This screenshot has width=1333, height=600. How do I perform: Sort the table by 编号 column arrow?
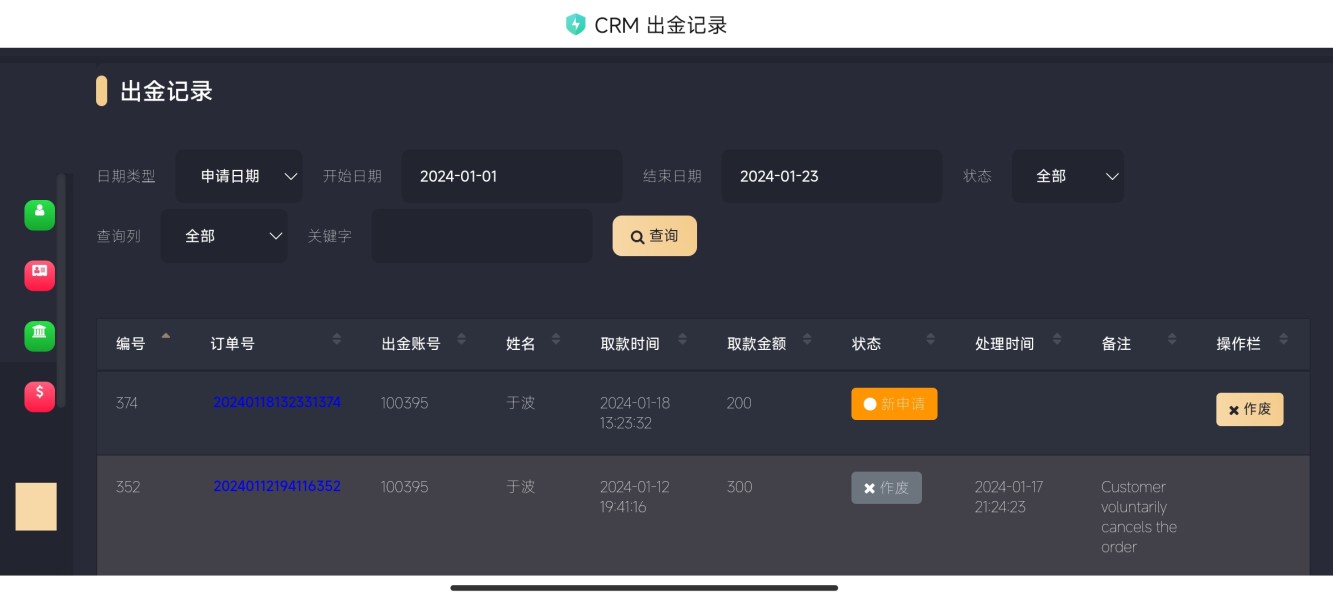pyautogui.click(x=166, y=338)
